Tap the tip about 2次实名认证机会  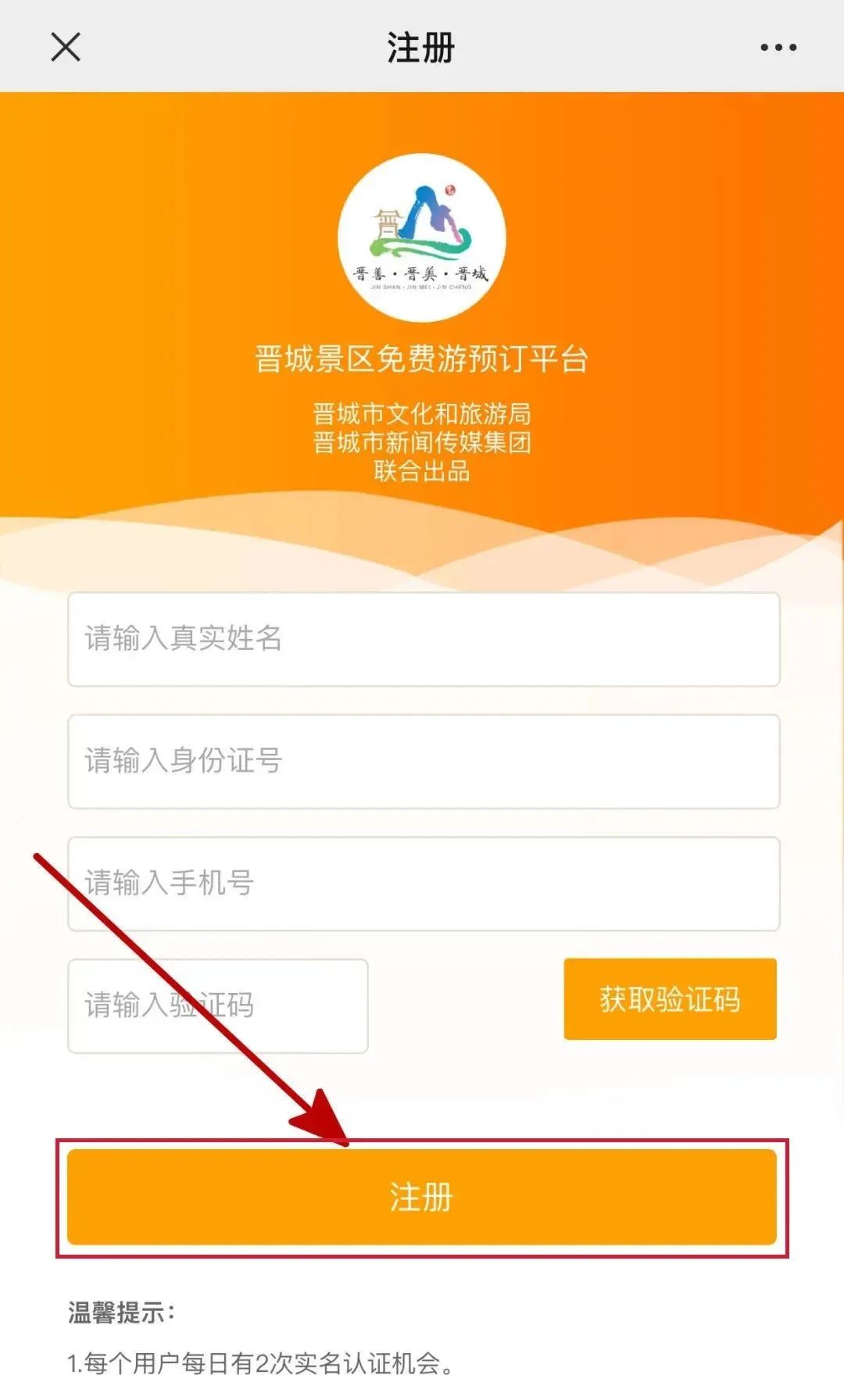261,1364
